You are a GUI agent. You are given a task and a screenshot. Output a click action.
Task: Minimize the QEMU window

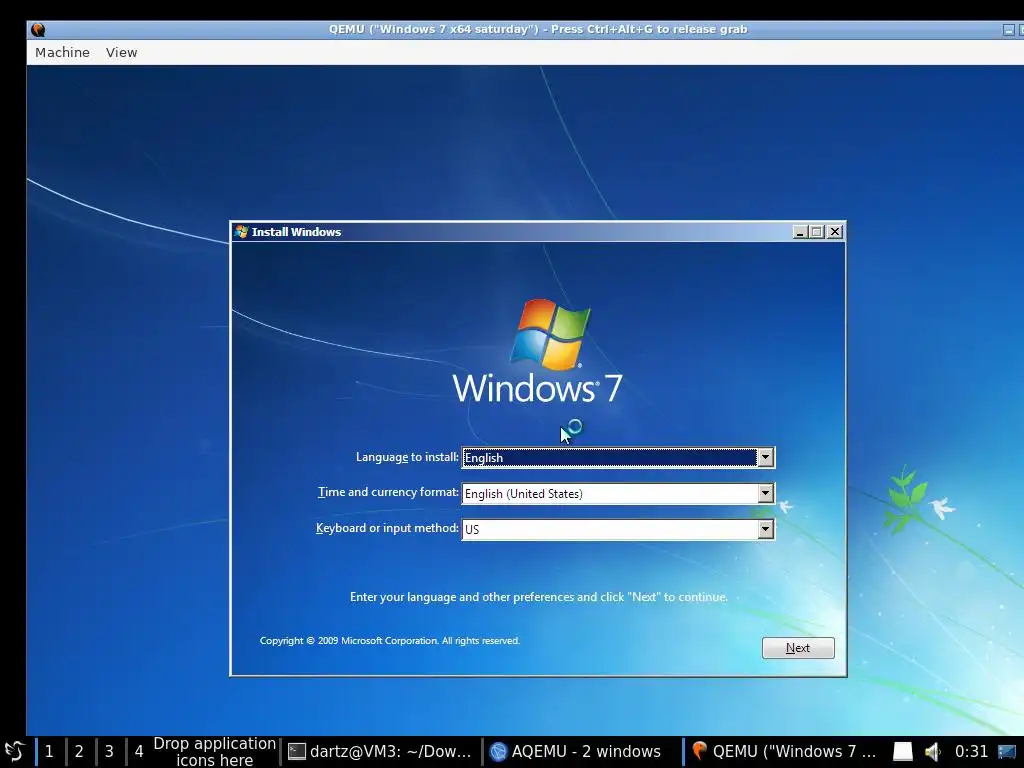click(1009, 29)
